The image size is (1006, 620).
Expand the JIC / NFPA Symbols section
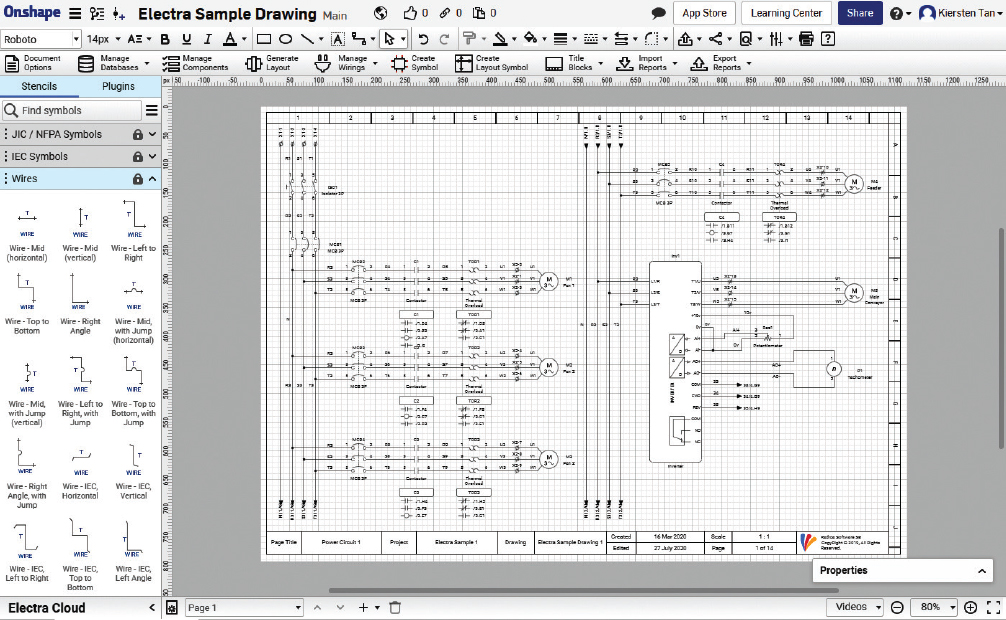80,134
